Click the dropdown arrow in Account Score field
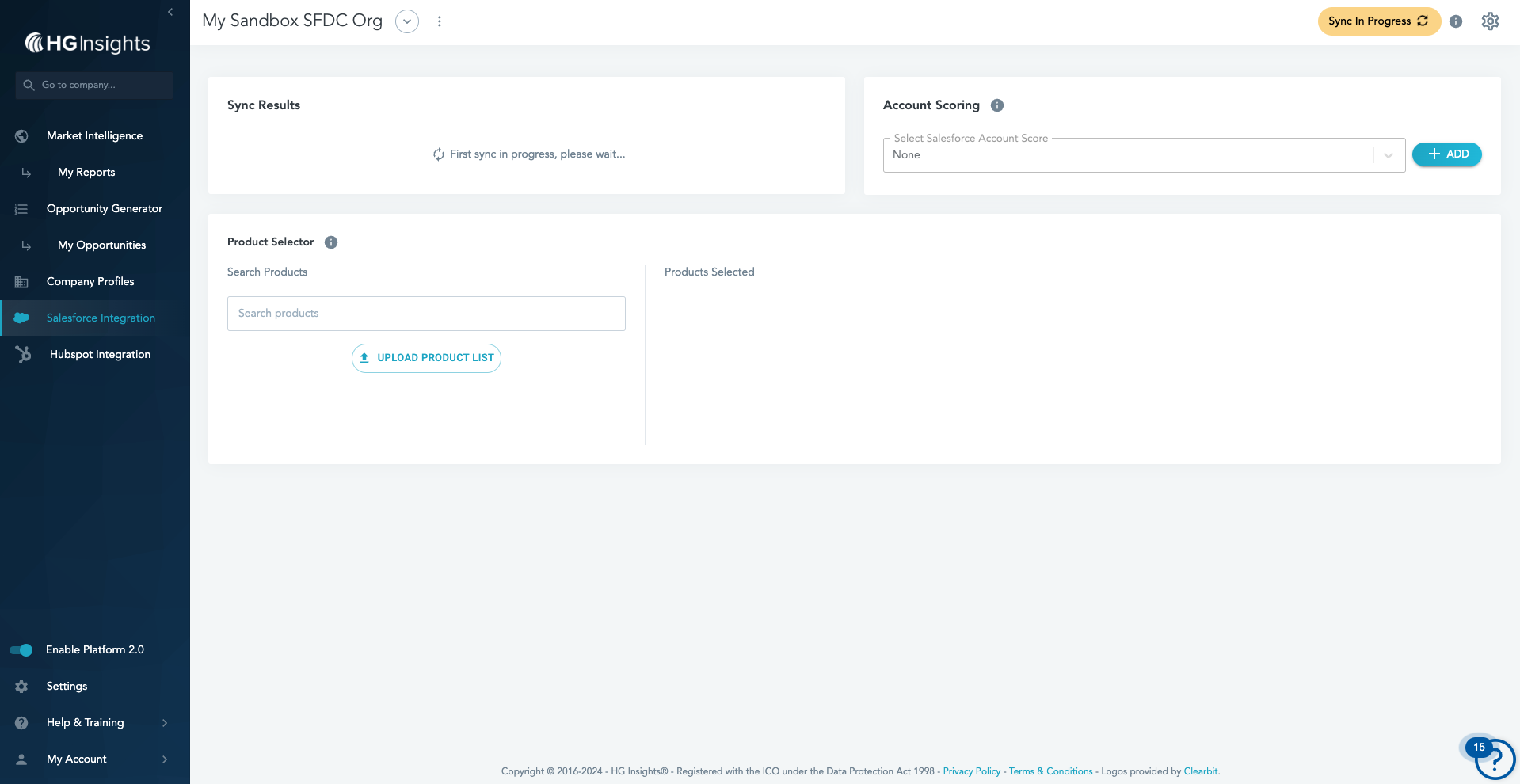Screen dimensions: 1520x784 1389,155
